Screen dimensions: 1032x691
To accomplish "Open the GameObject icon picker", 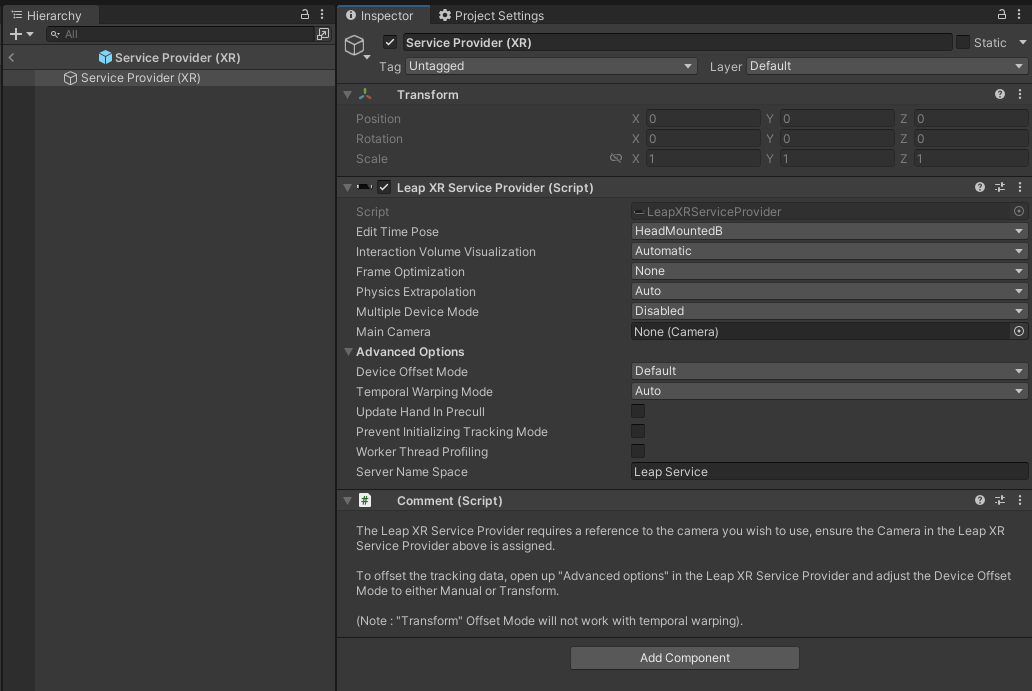I will tap(356, 46).
